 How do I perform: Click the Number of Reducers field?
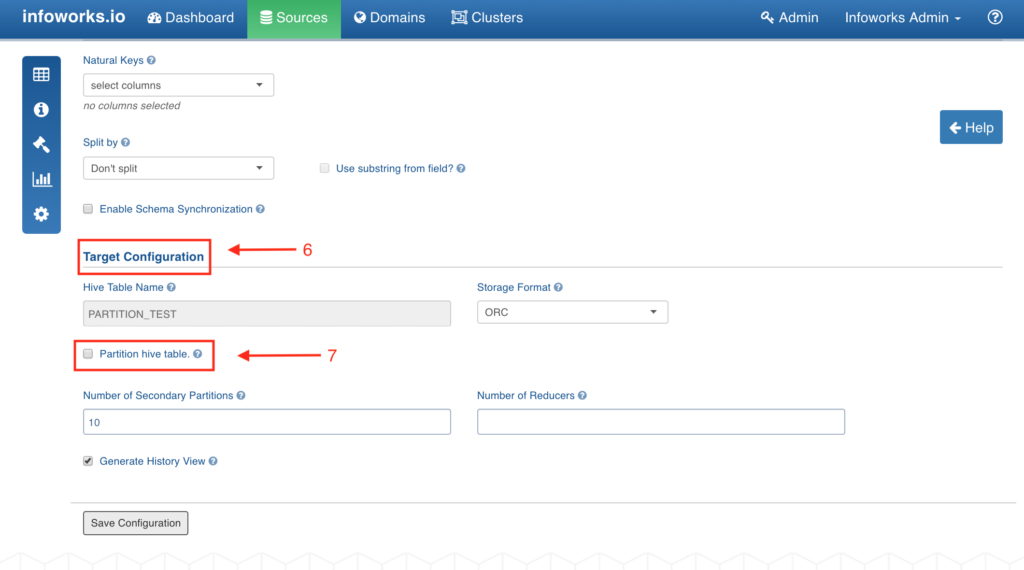pos(661,422)
